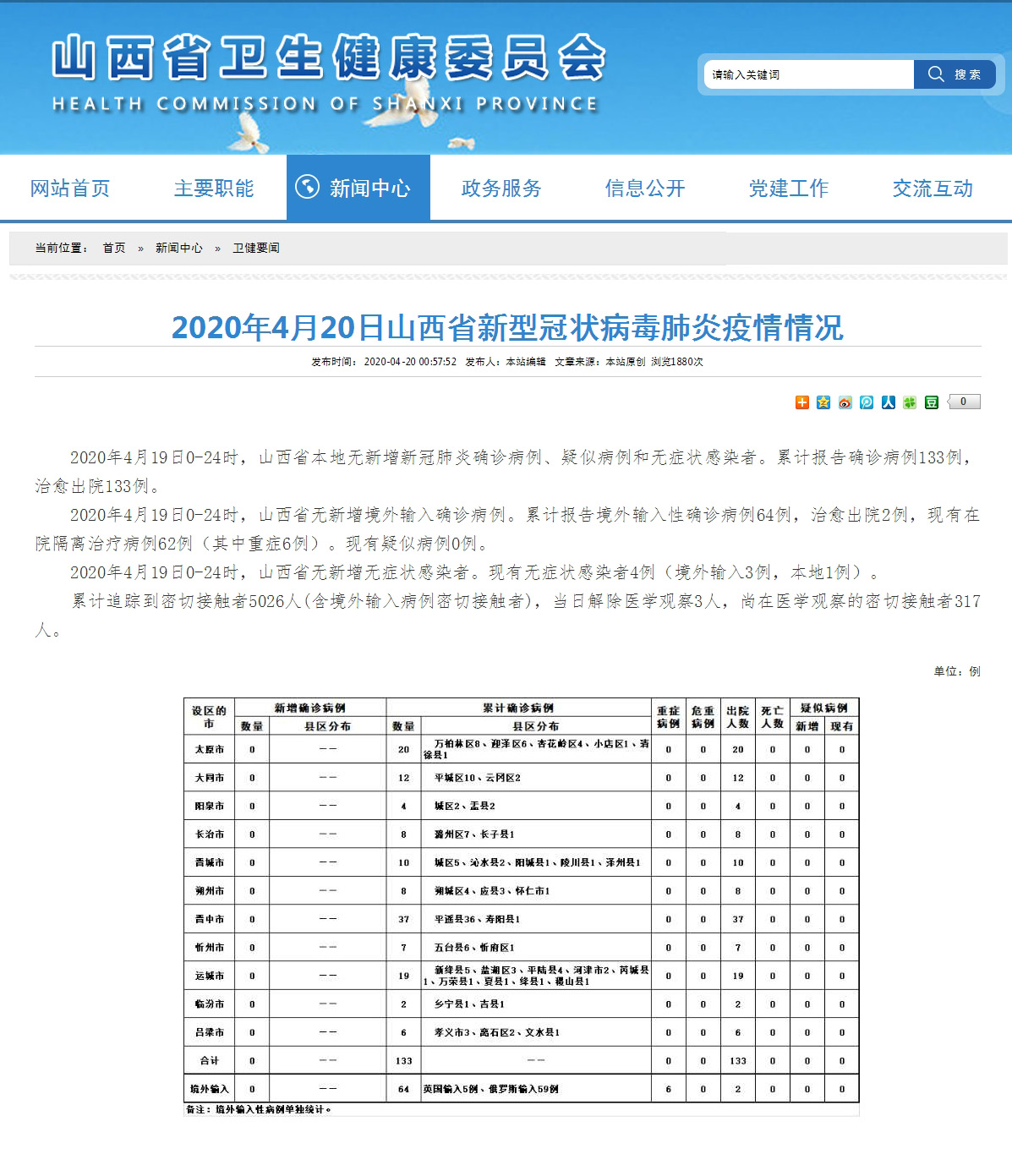
Task: Click the globe icon beside 新闻中心
Action: (307, 186)
